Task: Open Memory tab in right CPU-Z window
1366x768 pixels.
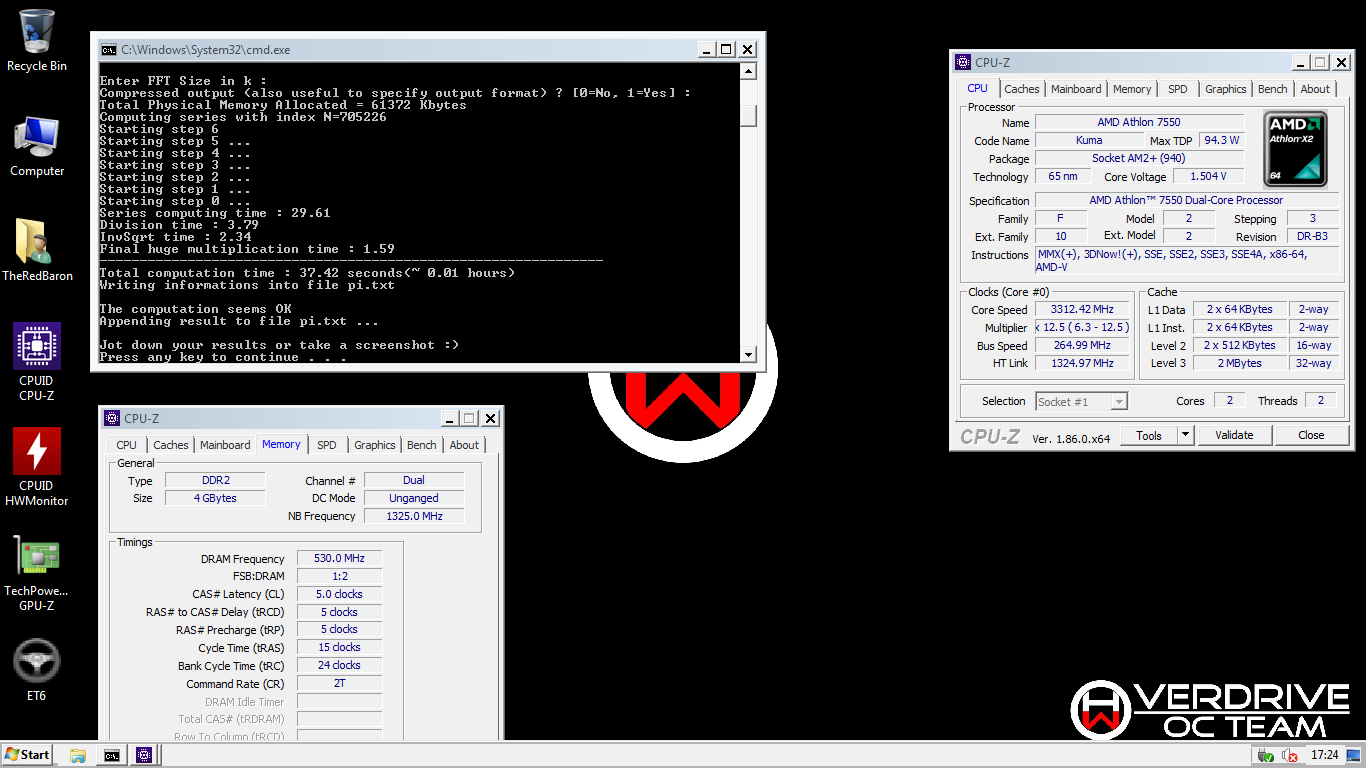Action: (1132, 89)
